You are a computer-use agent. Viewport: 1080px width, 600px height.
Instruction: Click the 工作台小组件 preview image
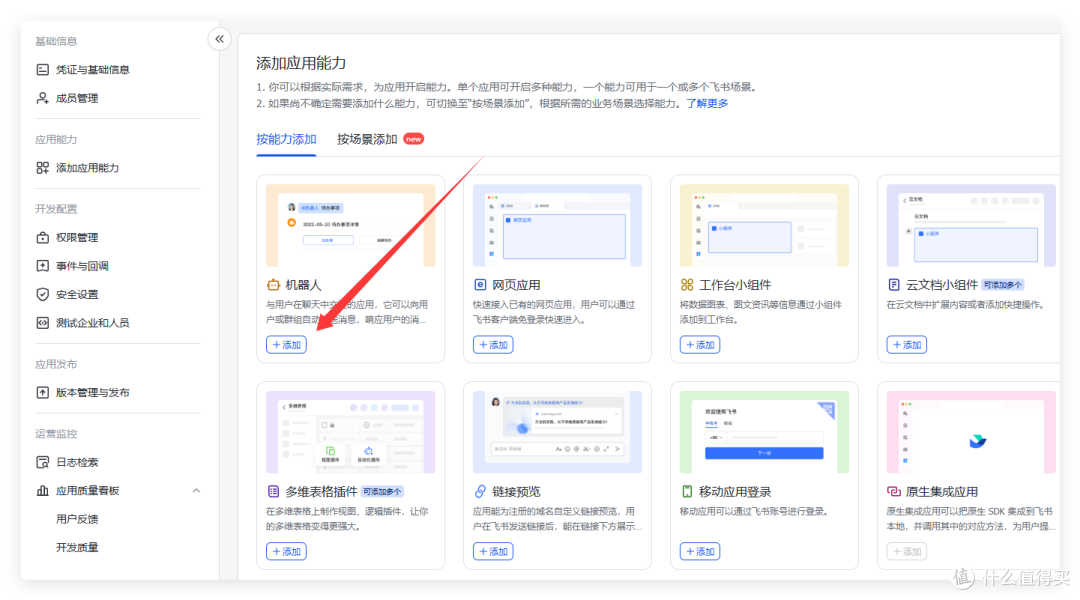point(764,225)
